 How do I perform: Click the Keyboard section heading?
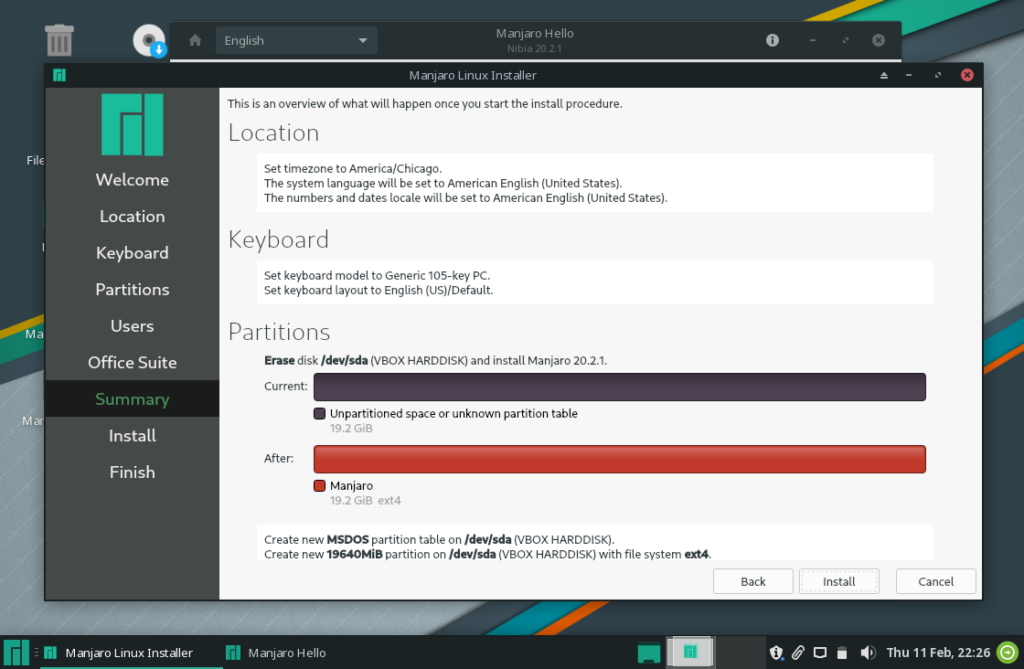pos(278,240)
